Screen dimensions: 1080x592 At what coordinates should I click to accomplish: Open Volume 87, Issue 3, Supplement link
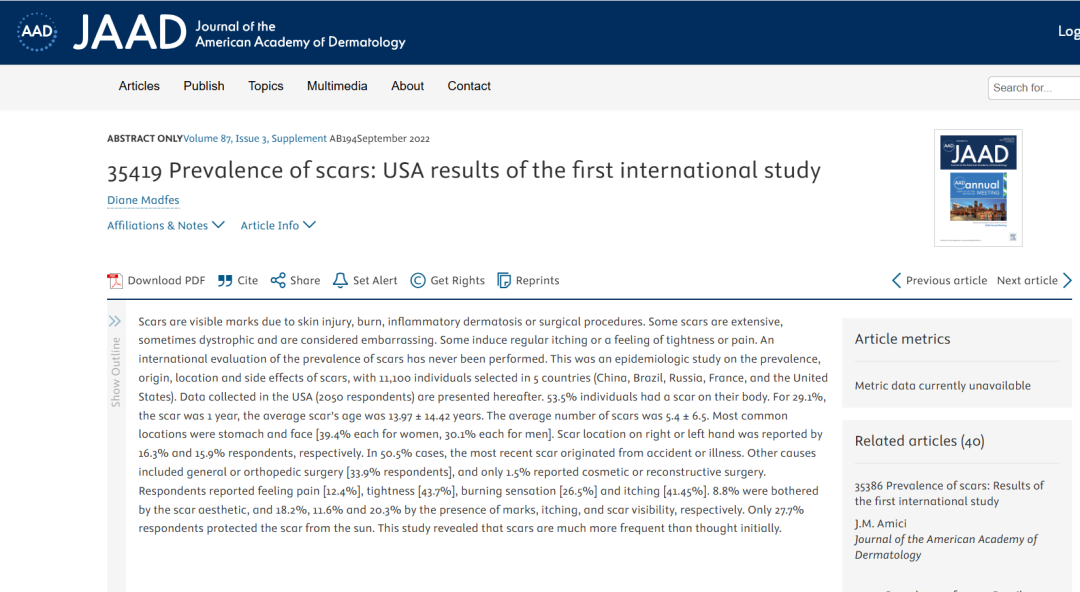255,139
